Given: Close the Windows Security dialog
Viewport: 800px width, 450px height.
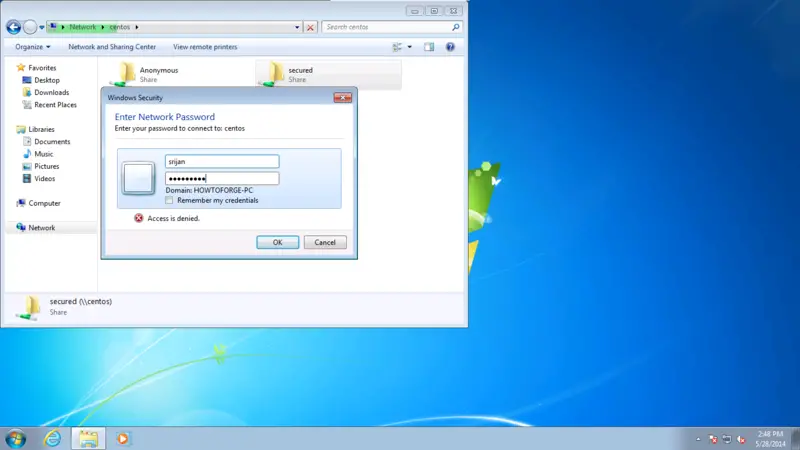Looking at the screenshot, I should tap(342, 97).
